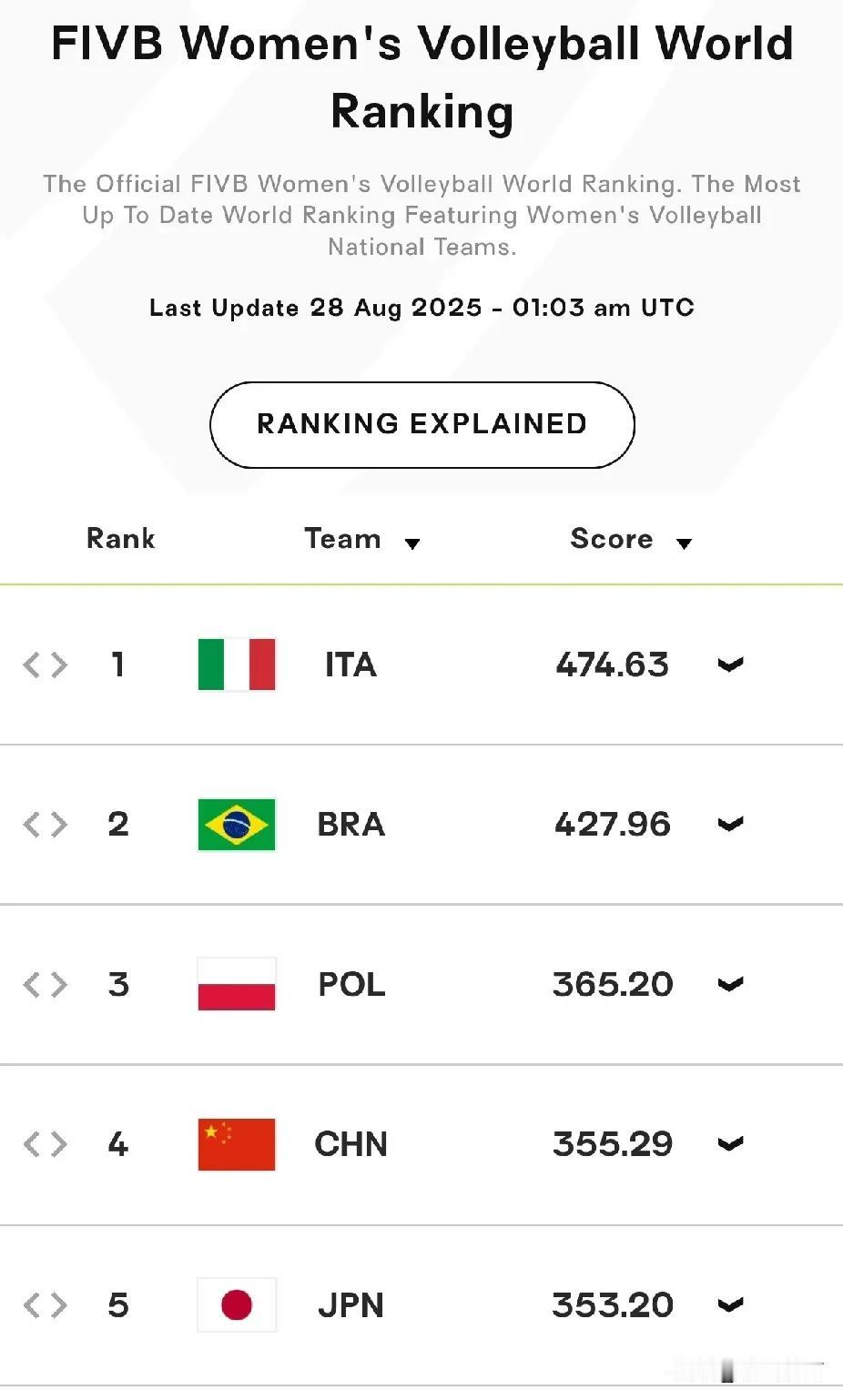Select the CHN team name
This screenshot has width=843, height=1400.
click(351, 1144)
